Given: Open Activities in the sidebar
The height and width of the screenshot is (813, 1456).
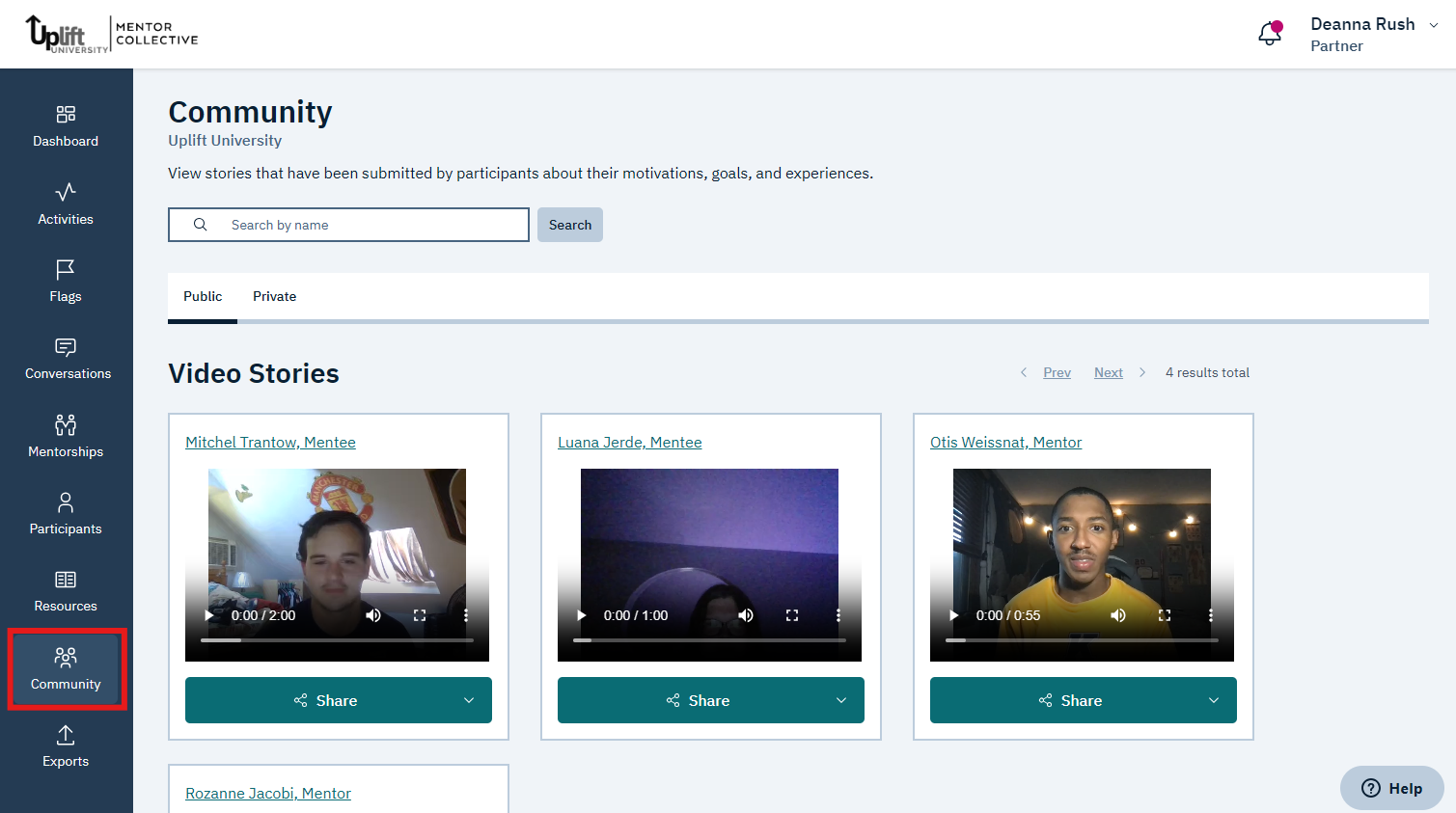Looking at the screenshot, I should 66,204.
